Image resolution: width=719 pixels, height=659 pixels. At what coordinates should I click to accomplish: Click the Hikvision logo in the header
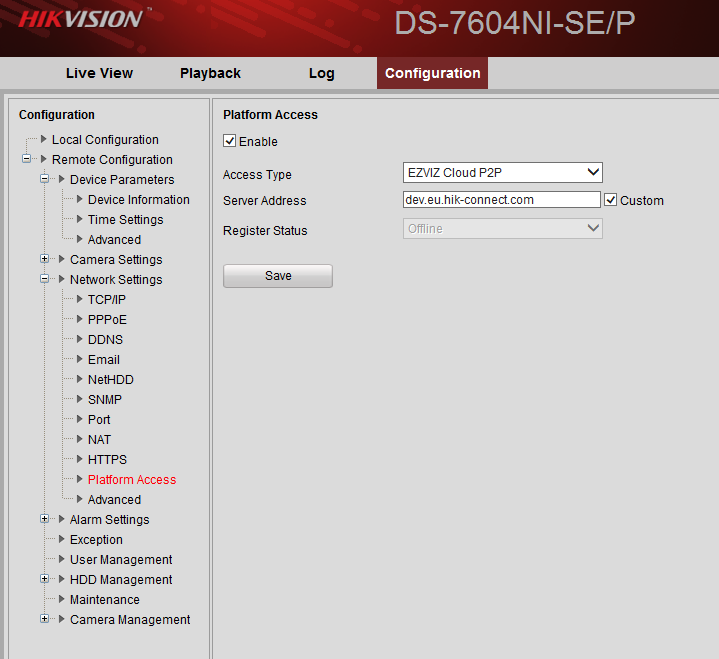coord(80,19)
